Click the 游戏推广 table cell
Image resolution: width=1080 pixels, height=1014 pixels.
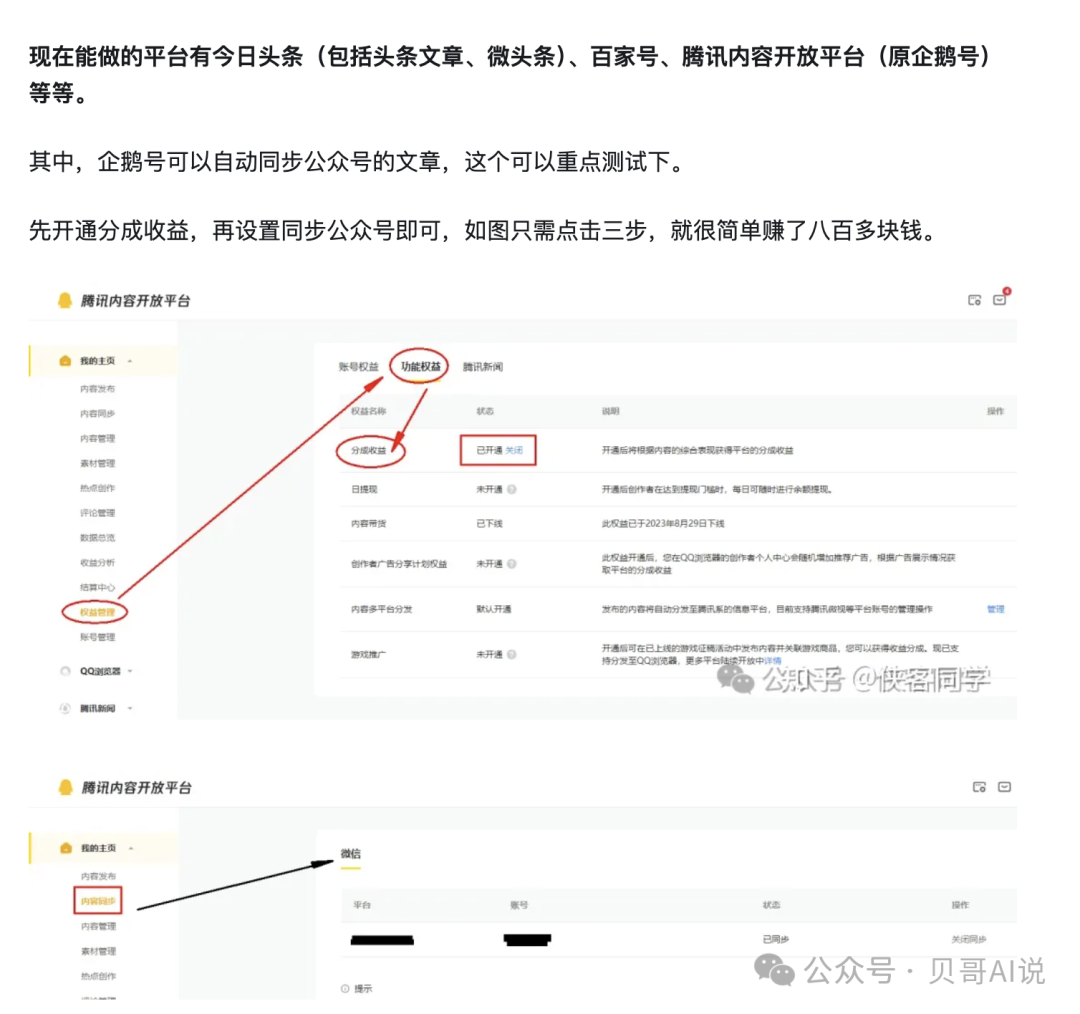[x=368, y=654]
